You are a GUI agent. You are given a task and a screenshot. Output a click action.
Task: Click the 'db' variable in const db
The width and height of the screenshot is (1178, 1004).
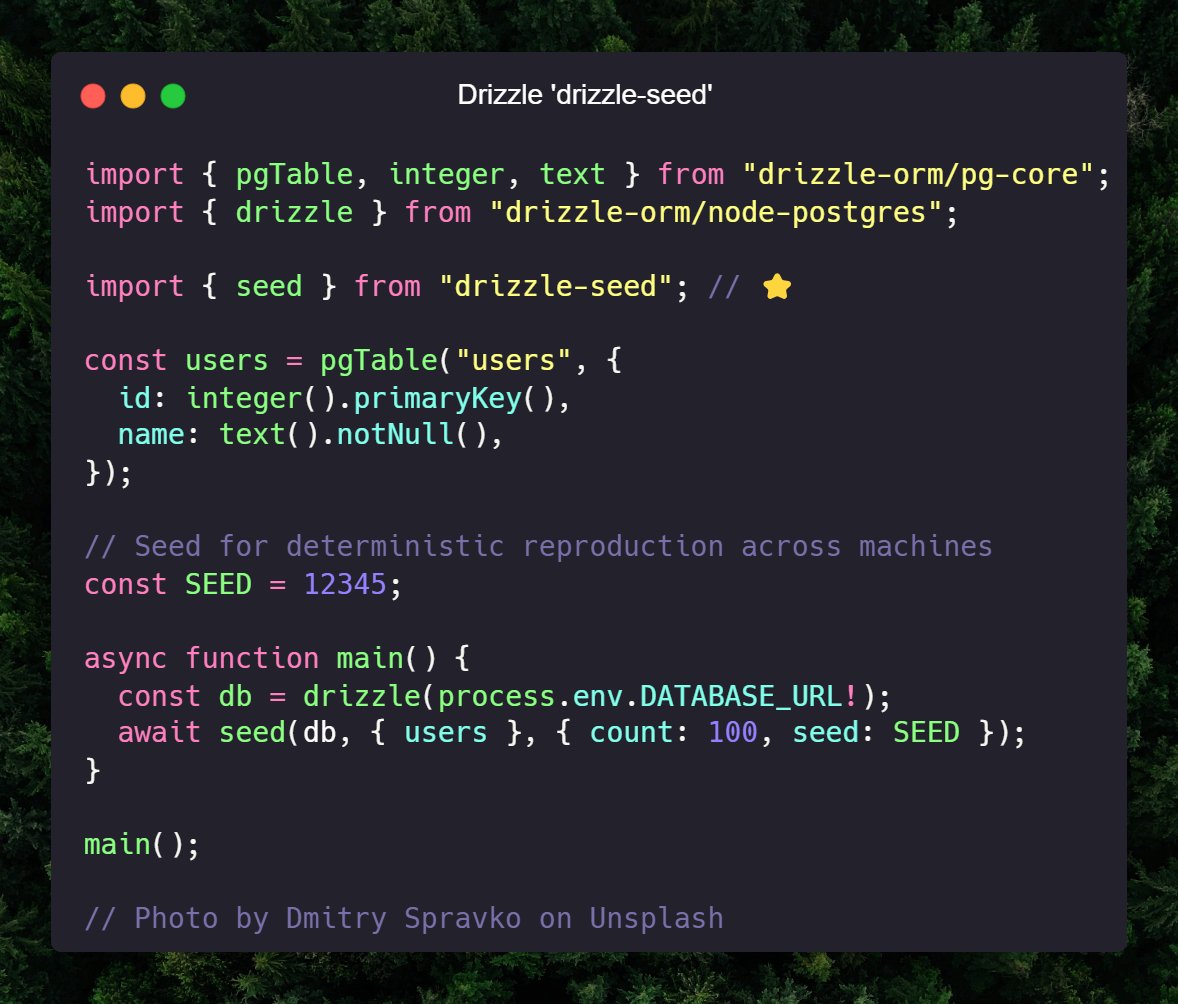(235, 696)
